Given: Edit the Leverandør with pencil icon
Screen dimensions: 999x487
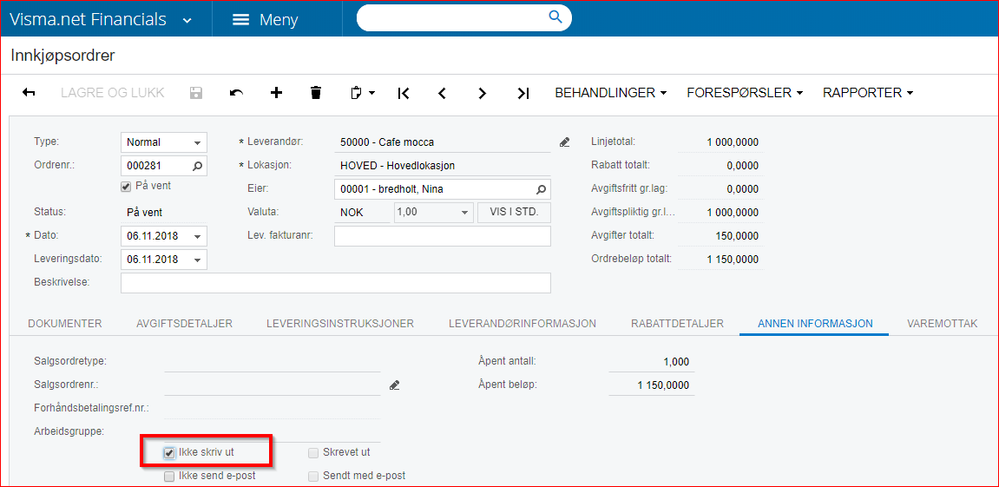Looking at the screenshot, I should 564,143.
